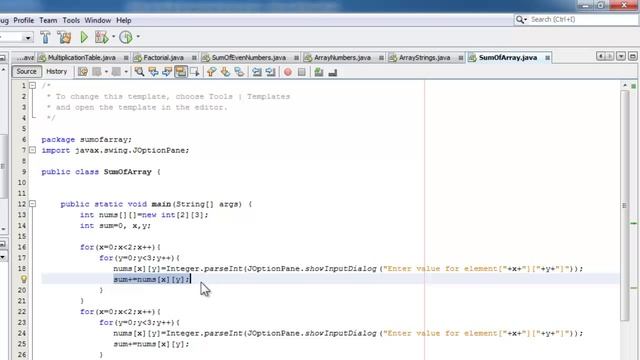Screen dimensions: 640x360
Task: Collapse the import fold at line 7
Action: 32,150
